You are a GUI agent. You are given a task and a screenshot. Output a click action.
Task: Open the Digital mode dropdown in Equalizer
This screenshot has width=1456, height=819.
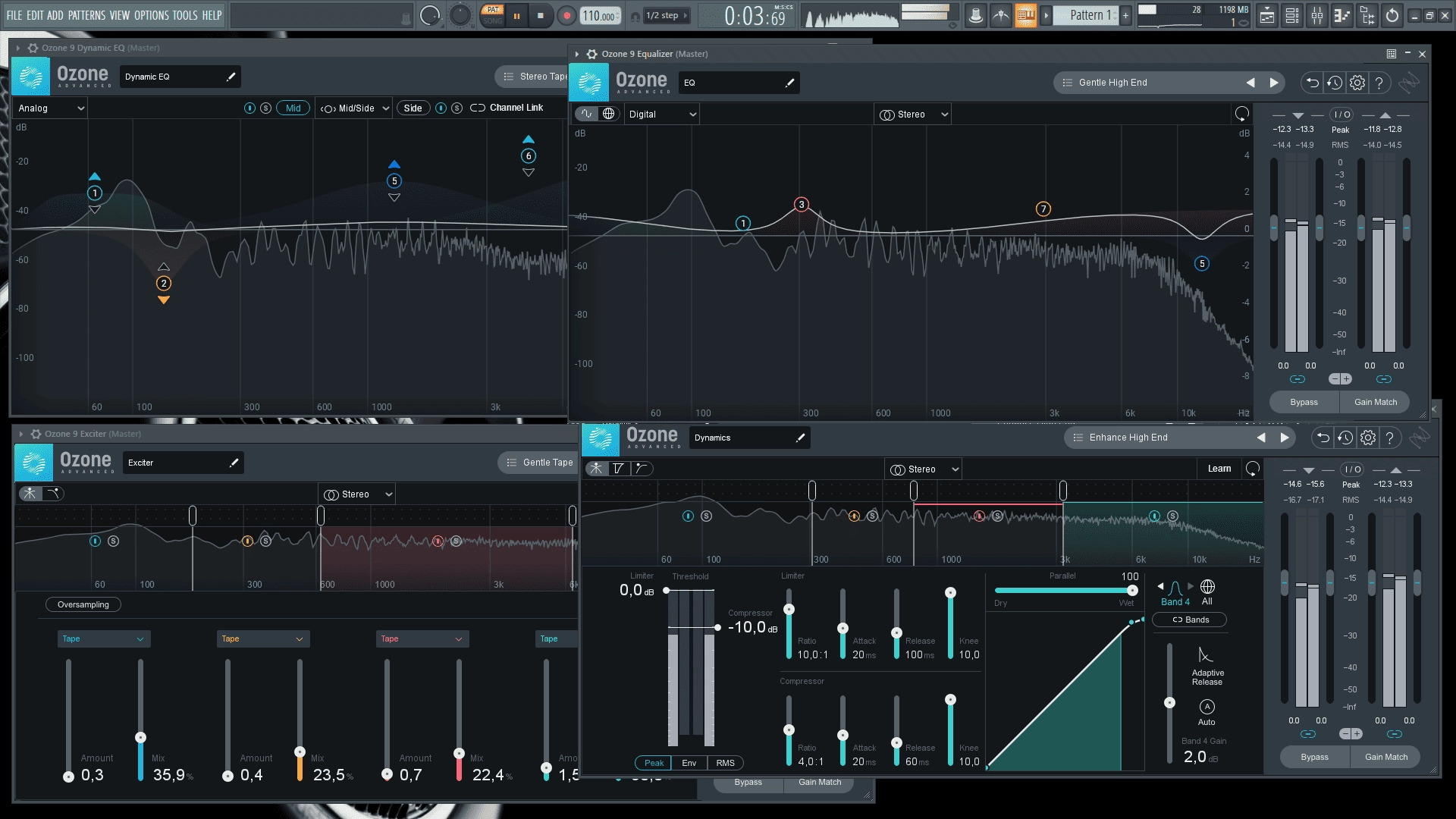[x=662, y=115]
